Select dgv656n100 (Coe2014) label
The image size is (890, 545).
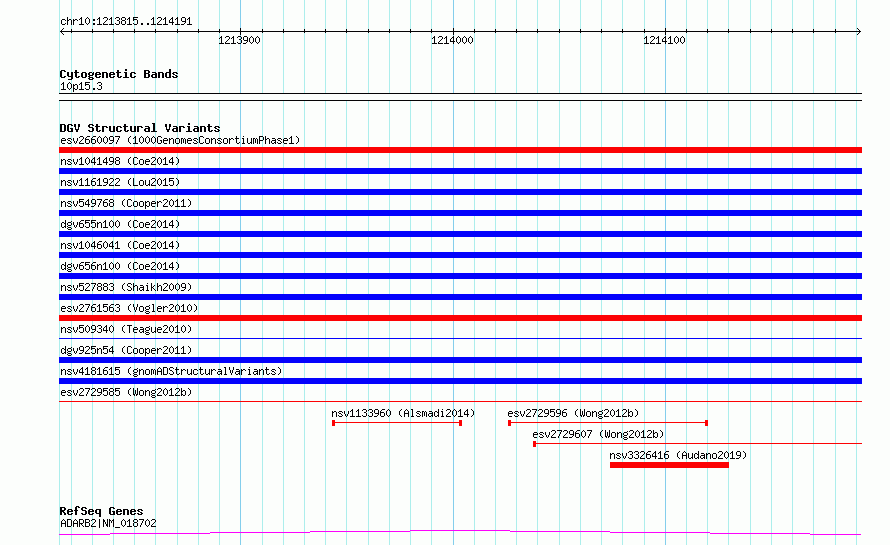(120, 266)
